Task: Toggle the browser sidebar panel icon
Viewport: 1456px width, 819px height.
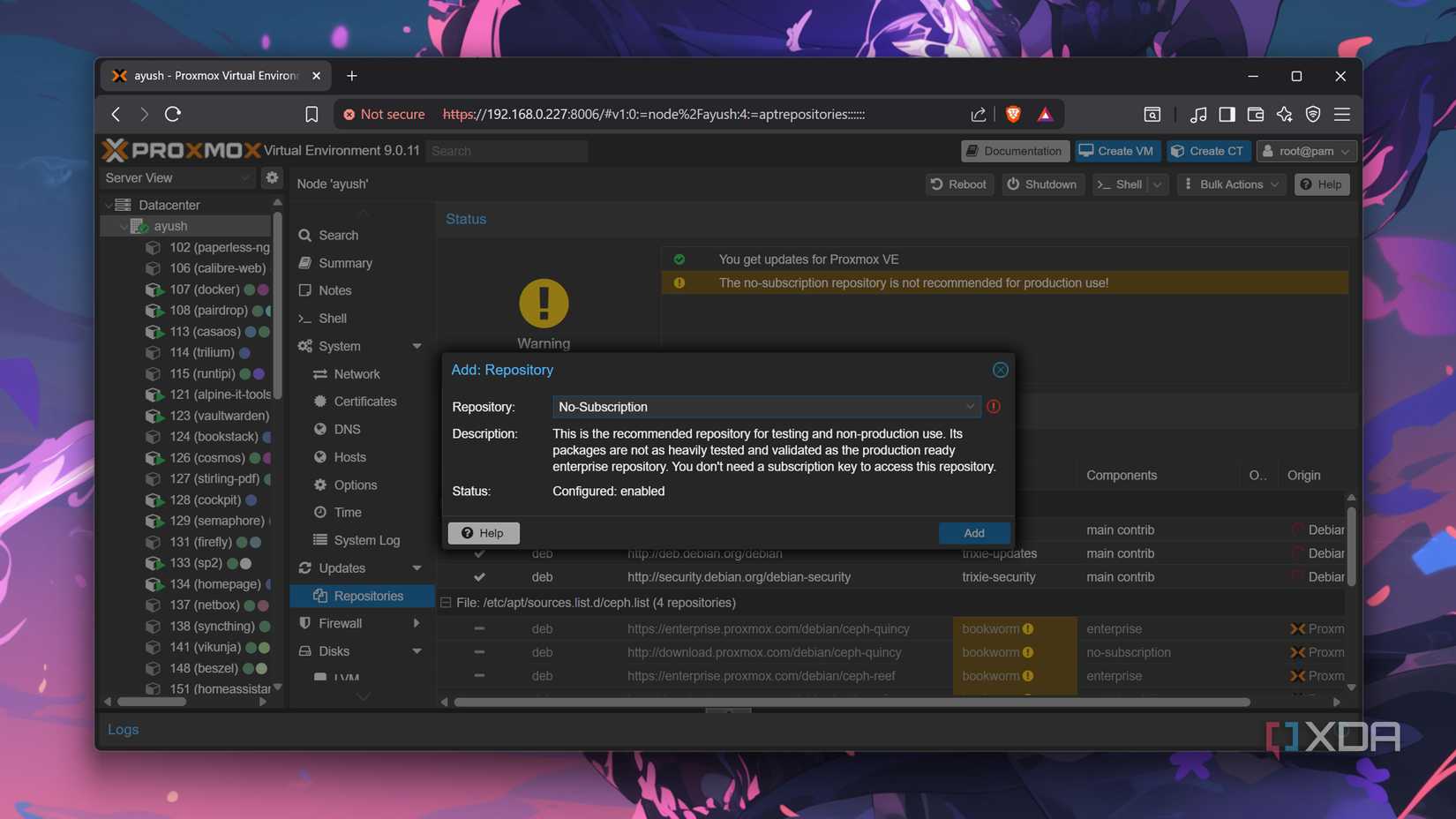Action: [x=1227, y=114]
